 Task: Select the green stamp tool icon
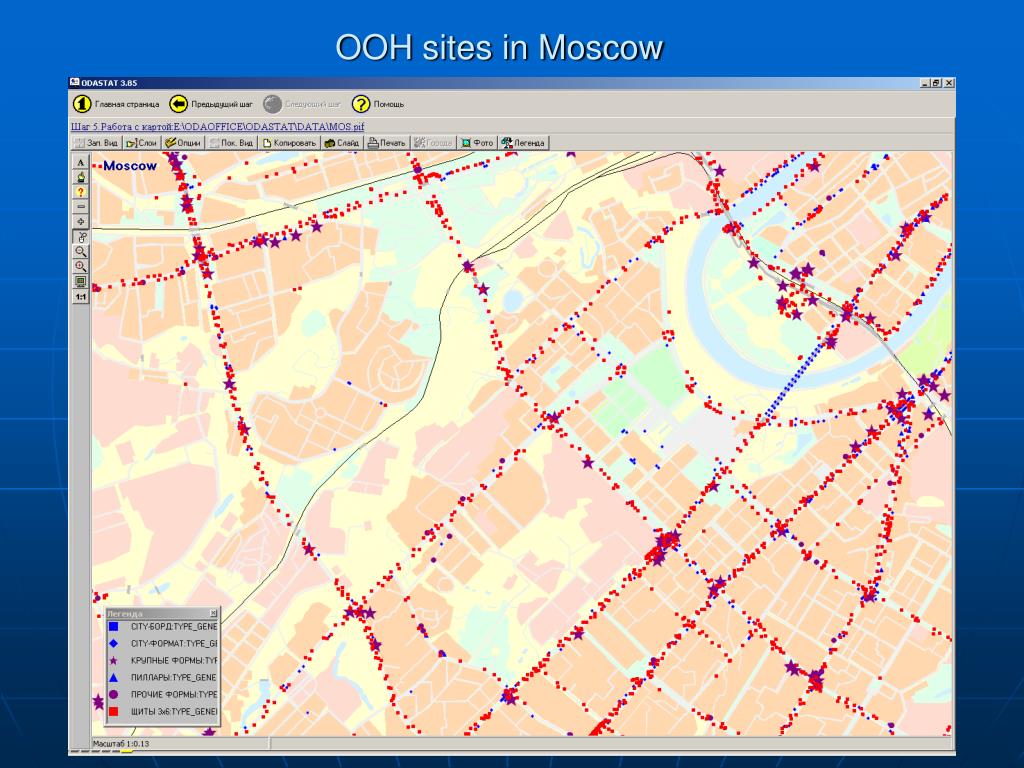[80, 177]
